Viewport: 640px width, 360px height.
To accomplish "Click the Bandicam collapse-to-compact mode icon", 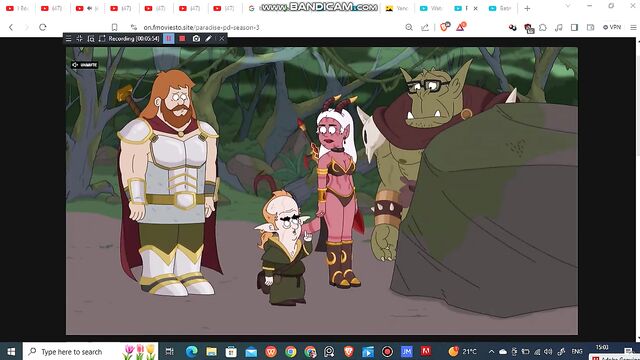I will (80, 38).
